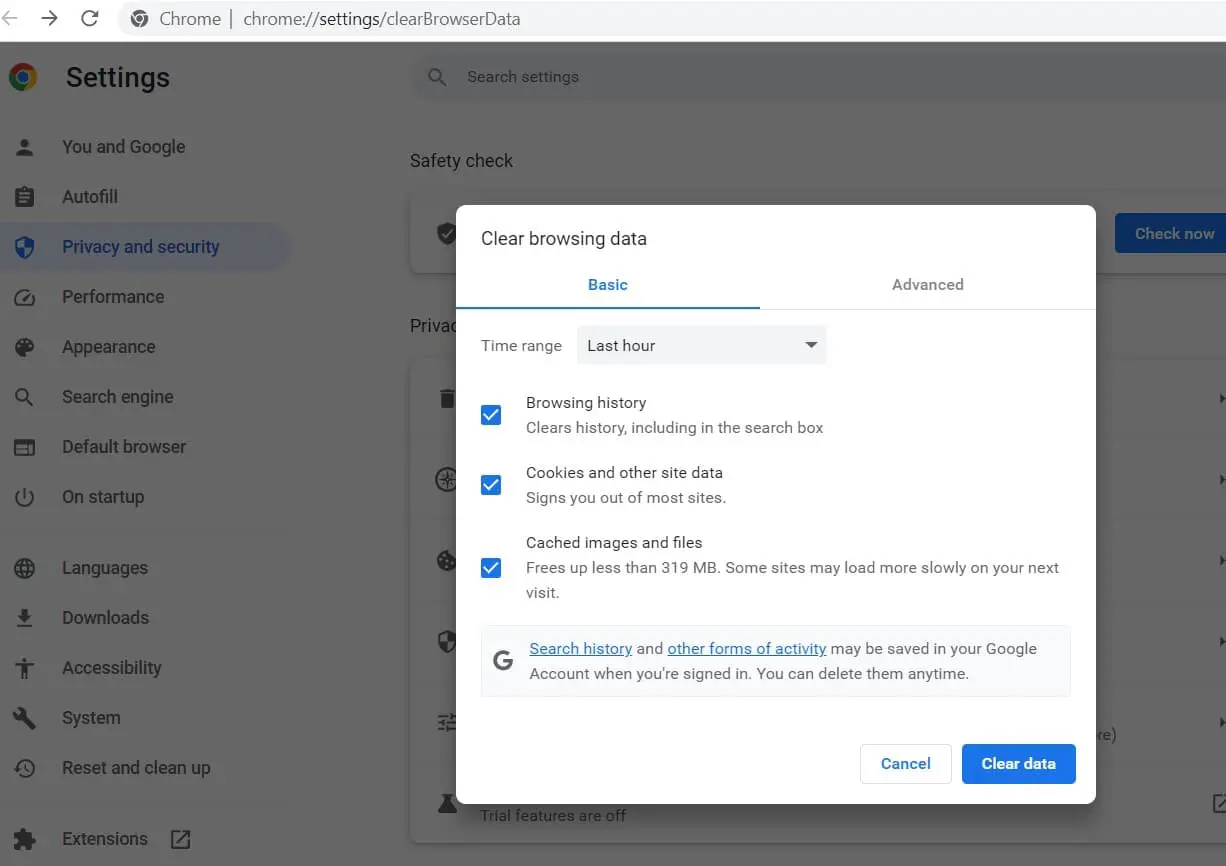
Task: Select the System wrench icon
Action: (x=24, y=717)
